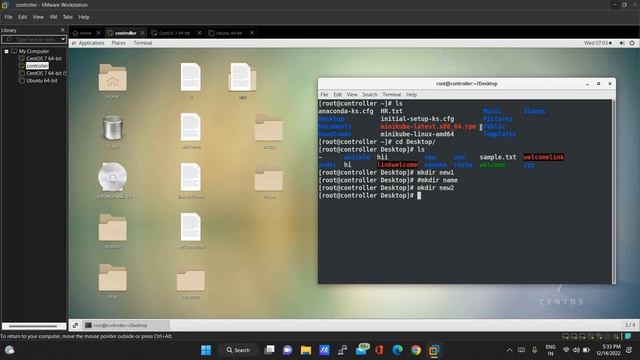Click the library panel horizontal scrollbar
This screenshot has width=640, height=360.
click(x=34, y=326)
